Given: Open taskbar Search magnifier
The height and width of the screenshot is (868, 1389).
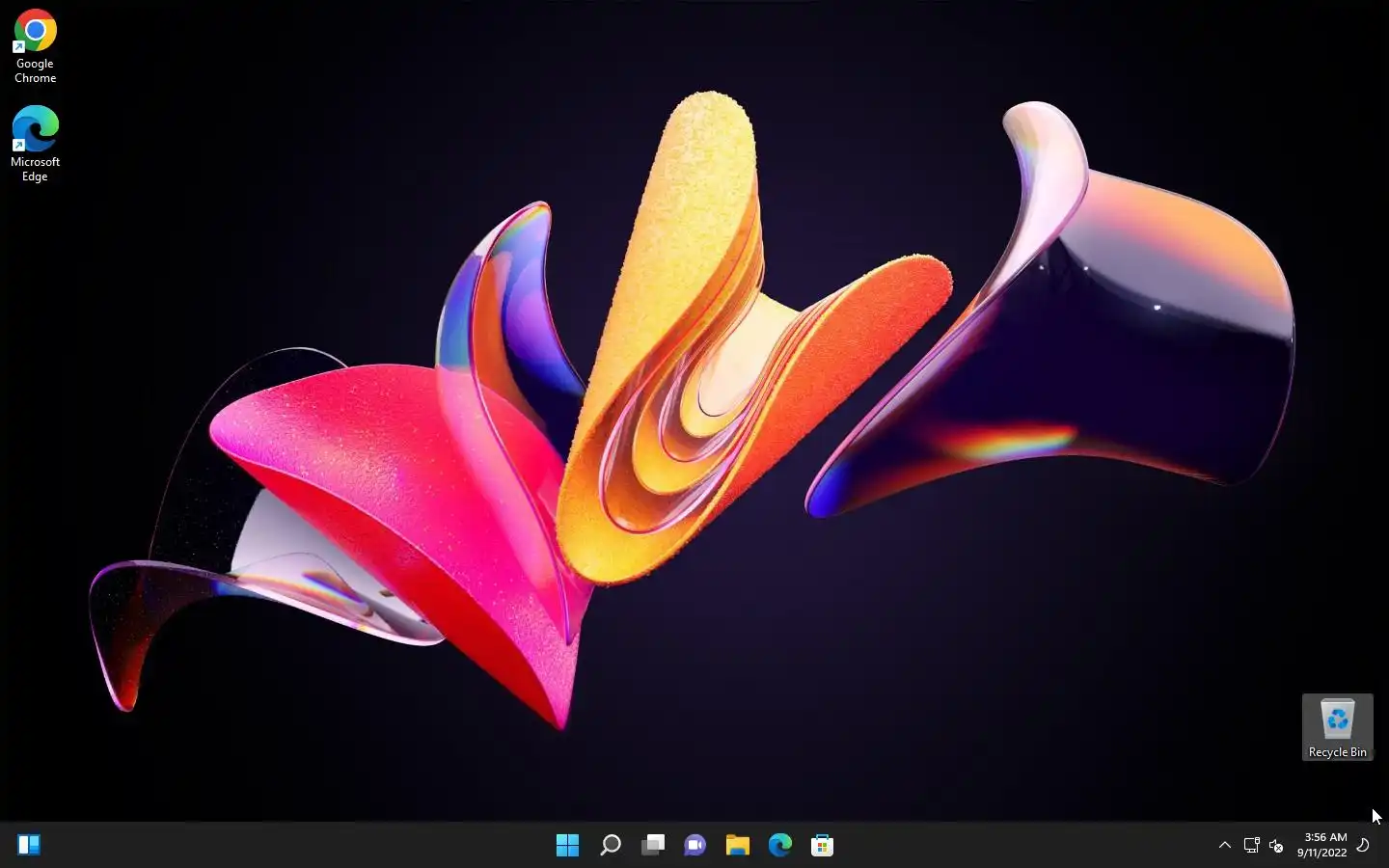Looking at the screenshot, I should [x=611, y=845].
